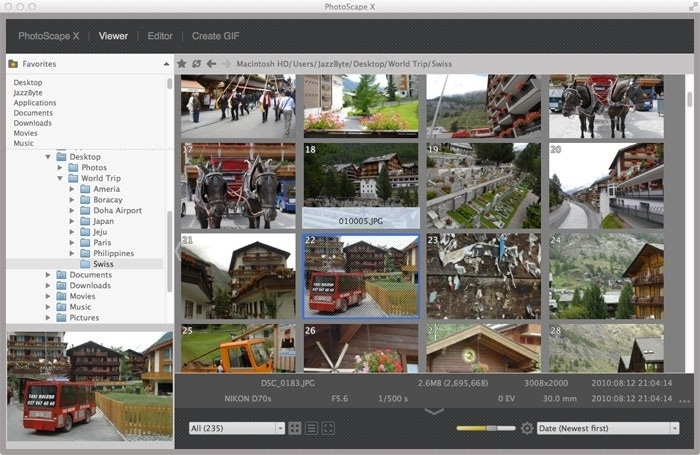This screenshot has height=455, width=700.
Task: Refresh the folder with the reload icon
Action: coord(196,64)
